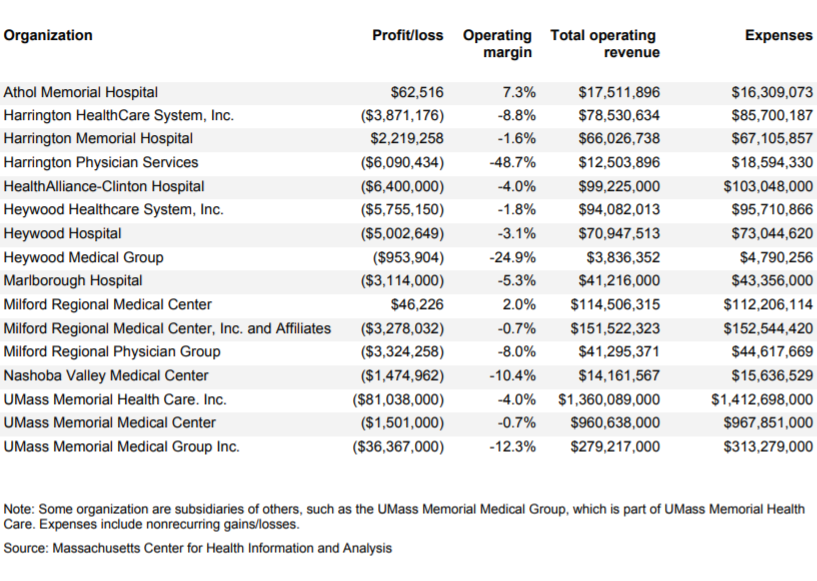
Task: Click the Operating margin column header
Action: point(498,44)
